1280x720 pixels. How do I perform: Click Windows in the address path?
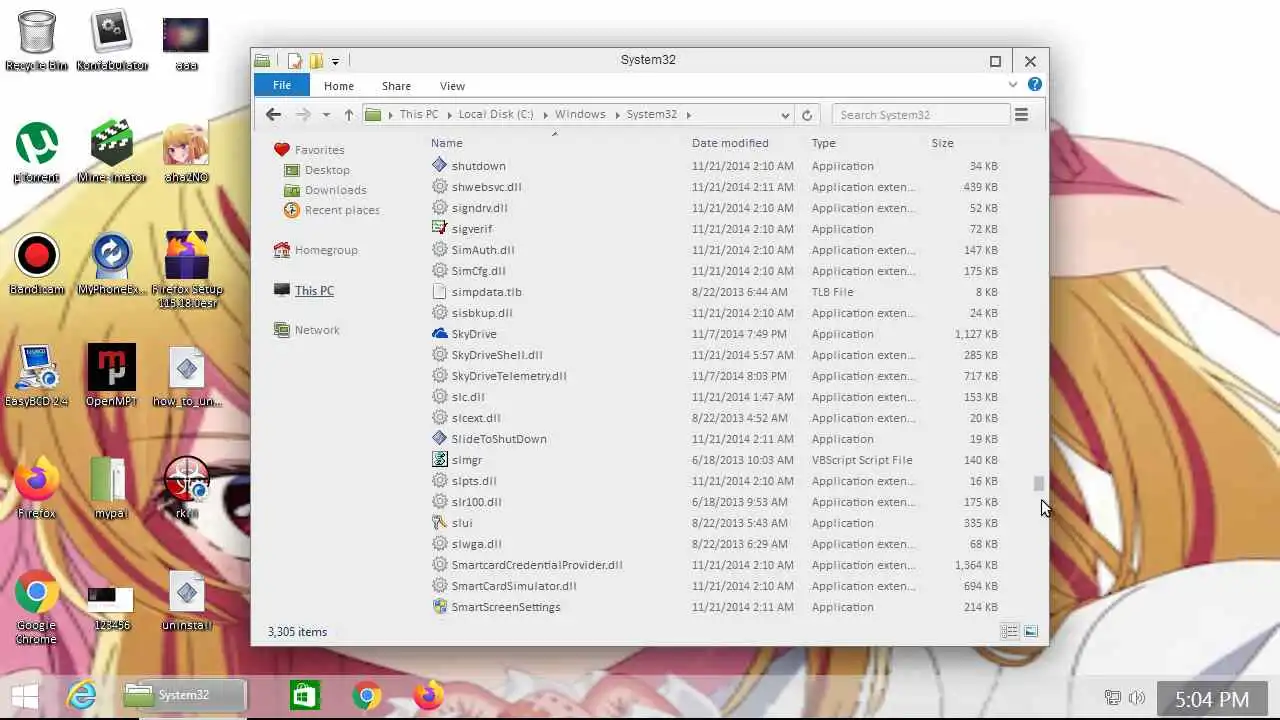[x=580, y=115]
